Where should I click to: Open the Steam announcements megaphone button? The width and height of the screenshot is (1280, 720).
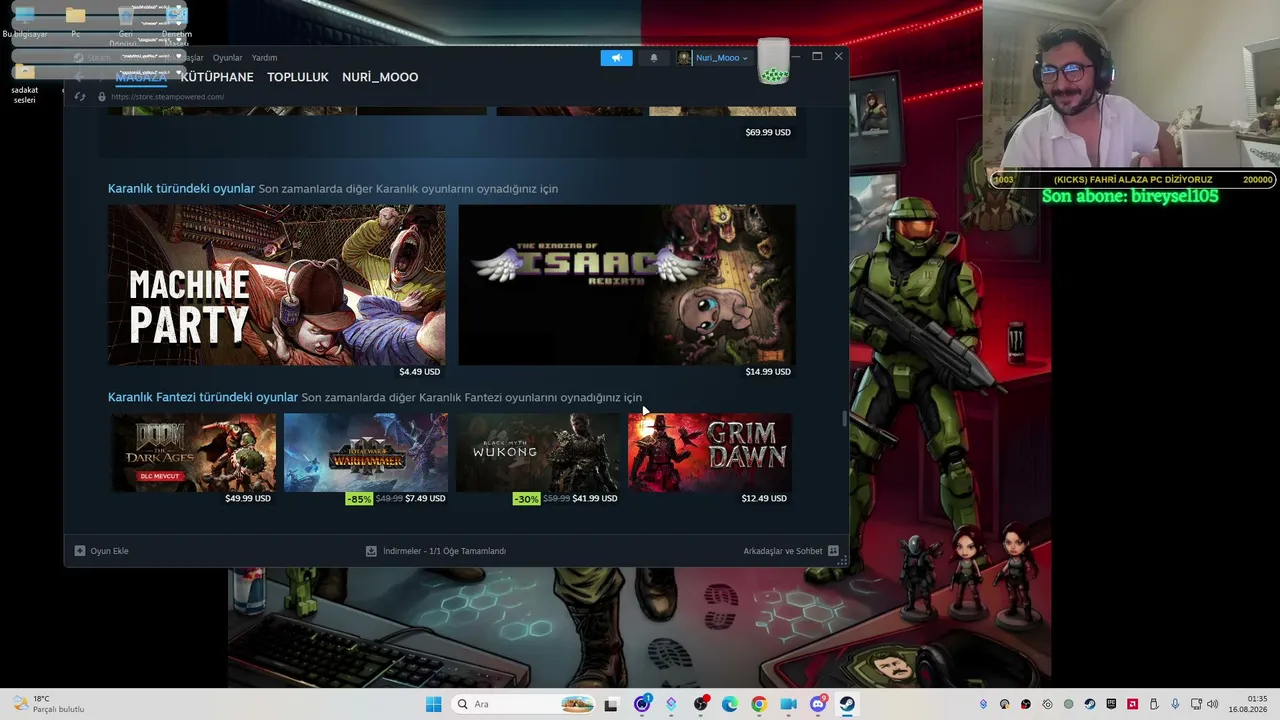point(616,58)
